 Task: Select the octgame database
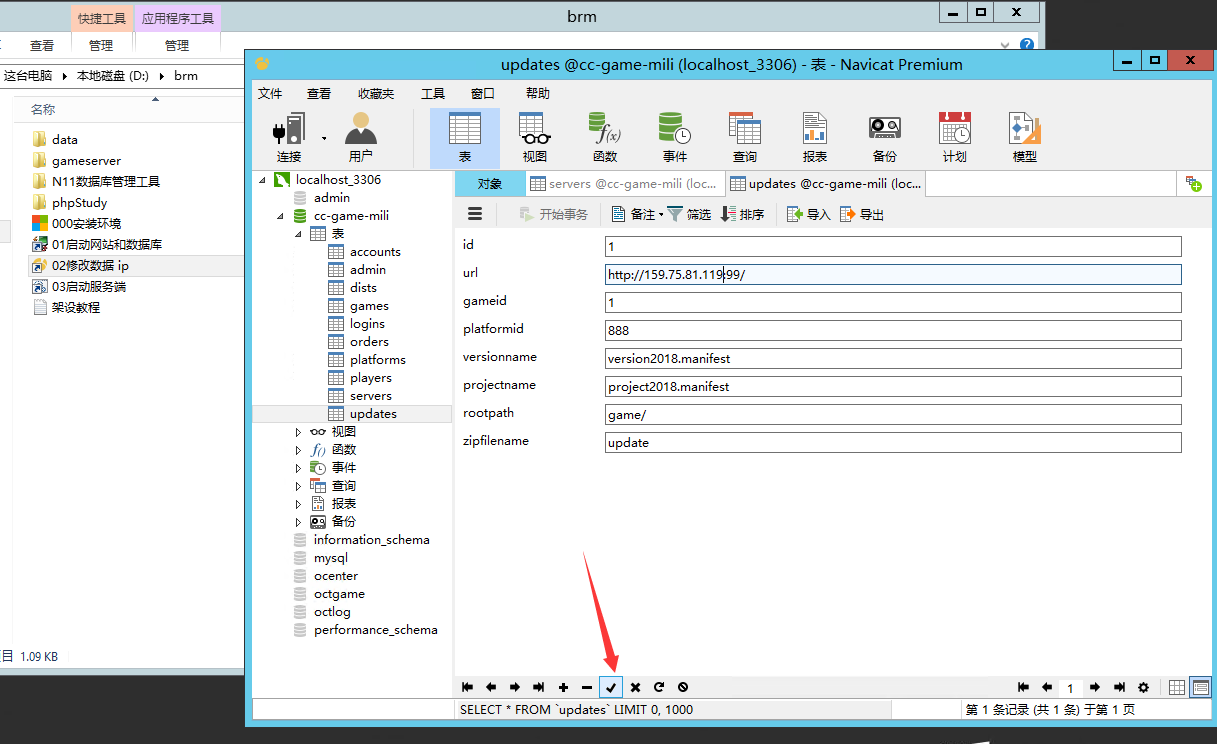(339, 594)
